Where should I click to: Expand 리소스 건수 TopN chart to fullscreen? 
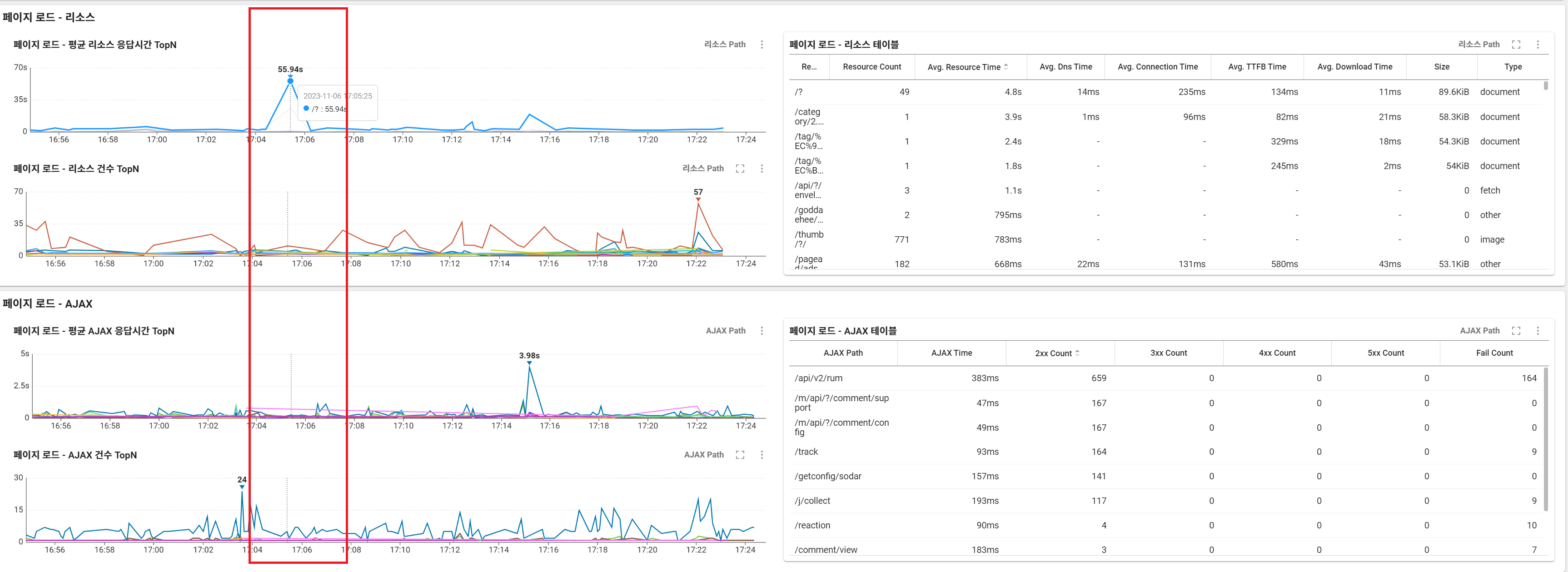click(740, 169)
